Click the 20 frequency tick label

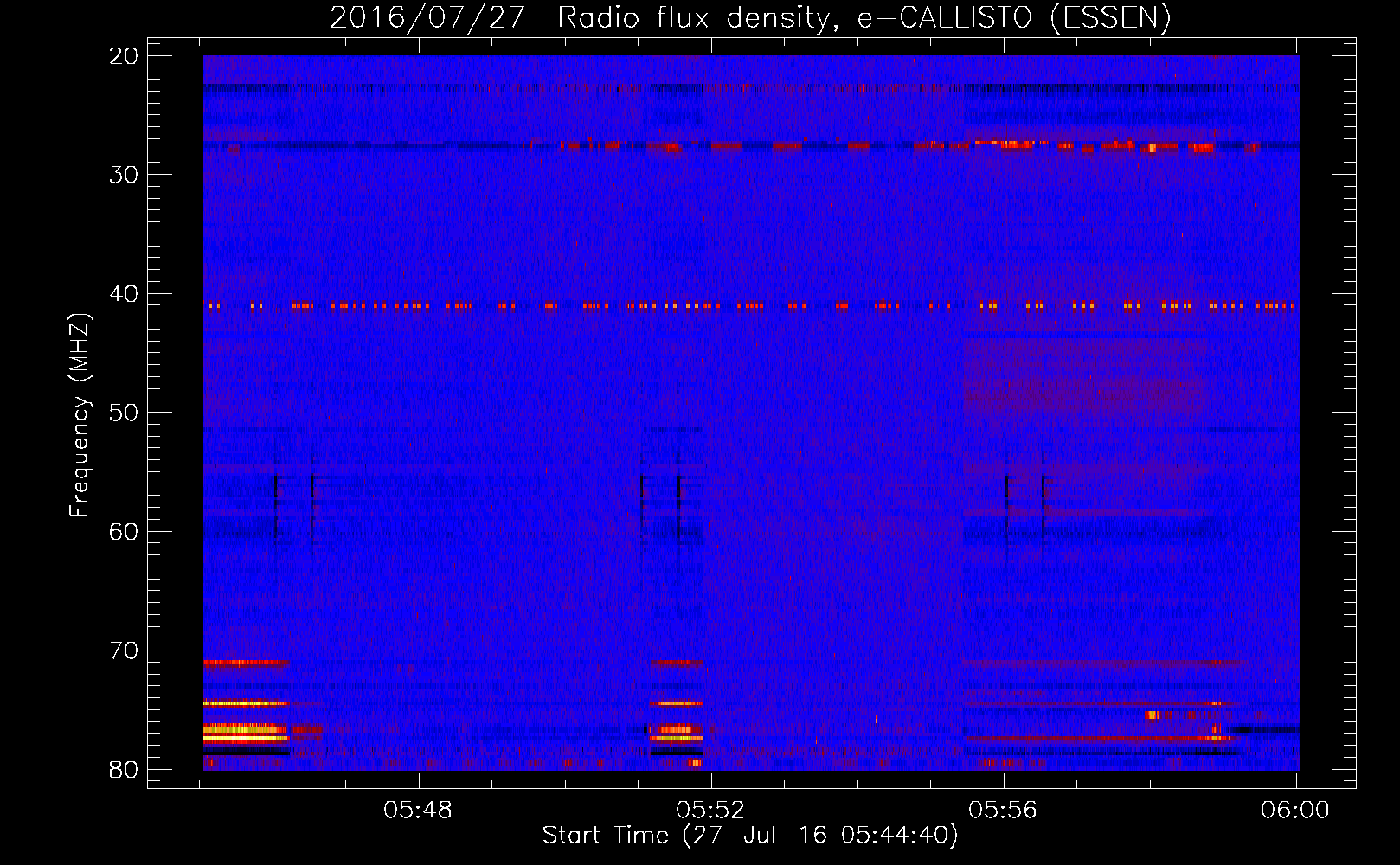tap(125, 56)
